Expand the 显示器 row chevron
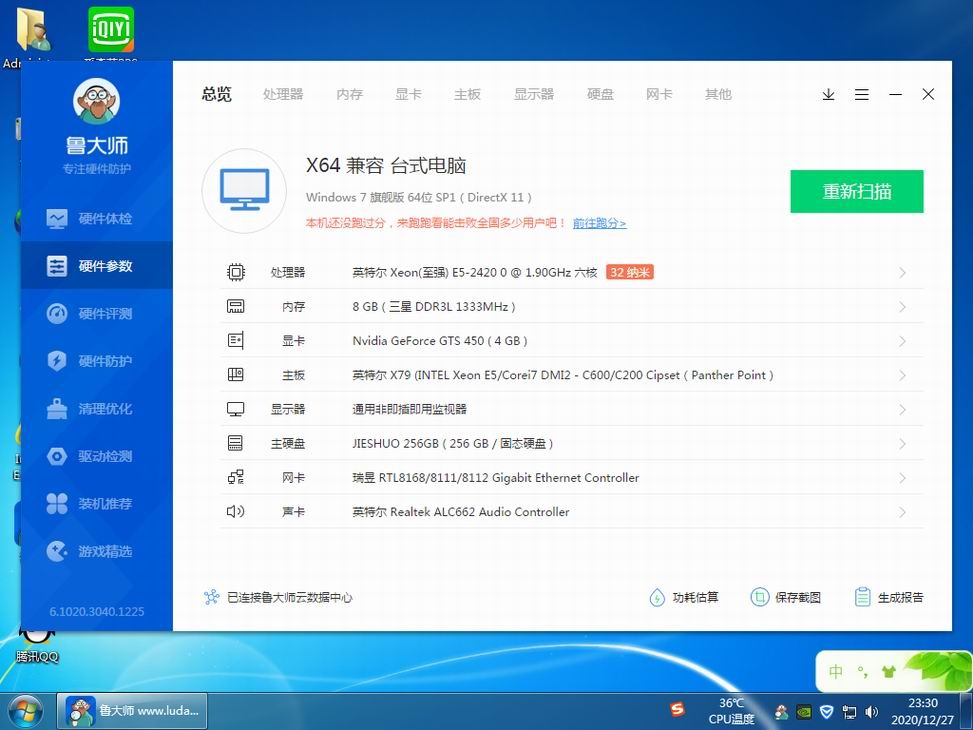Screen dimensions: 973x730 click(903, 410)
